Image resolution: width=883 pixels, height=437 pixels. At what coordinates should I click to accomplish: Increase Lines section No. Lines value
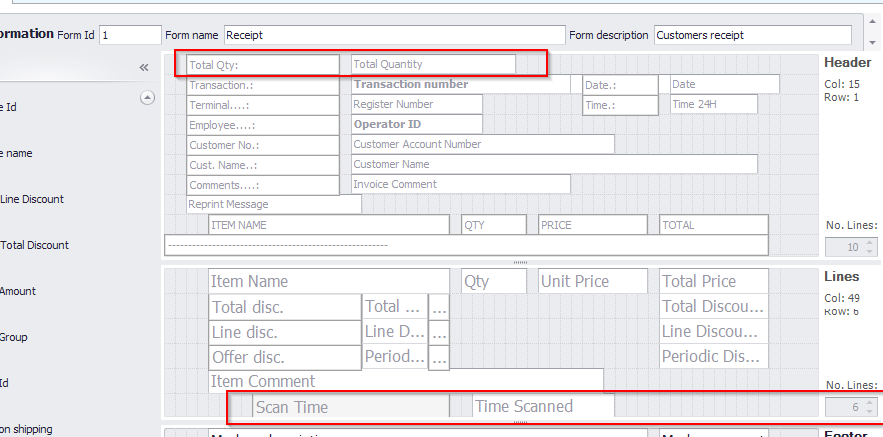(869, 402)
